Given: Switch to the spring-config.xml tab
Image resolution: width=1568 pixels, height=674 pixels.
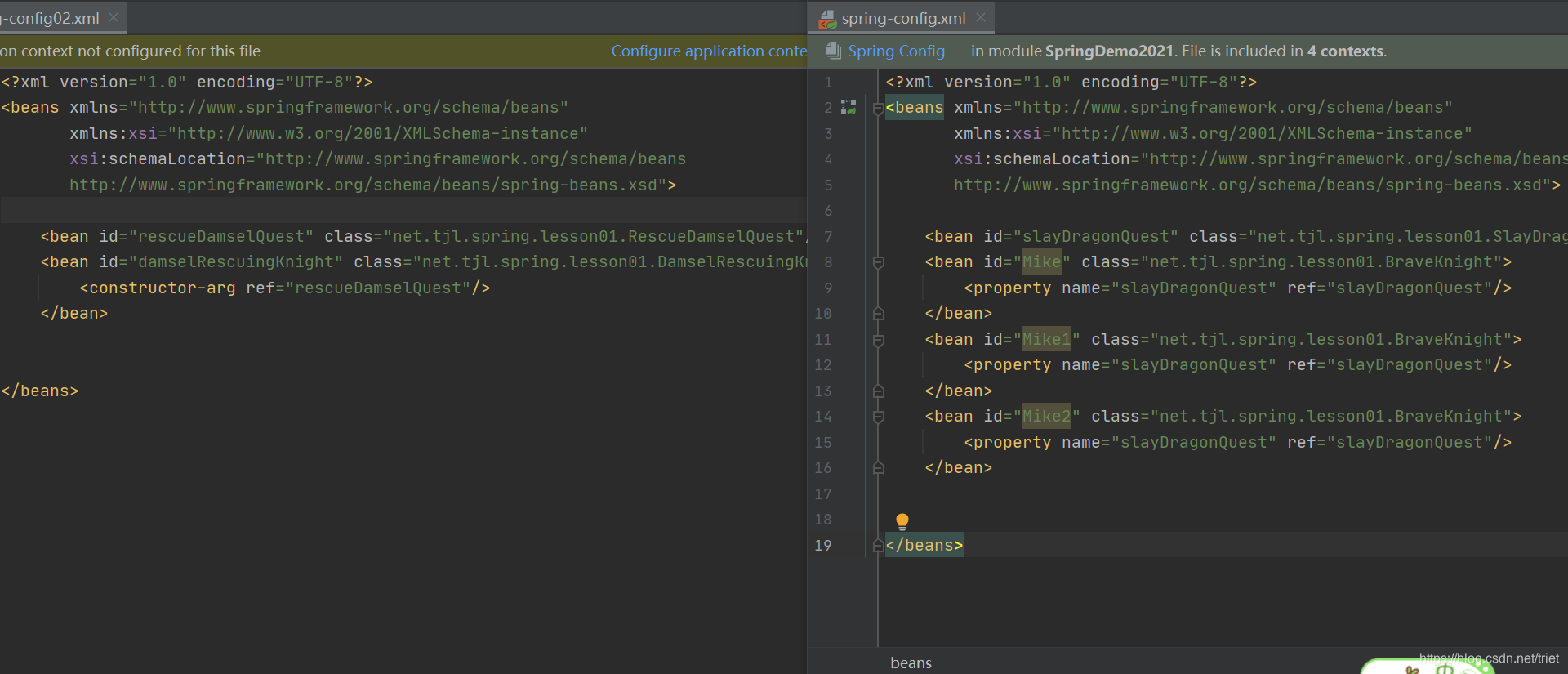Looking at the screenshot, I should 903,18.
